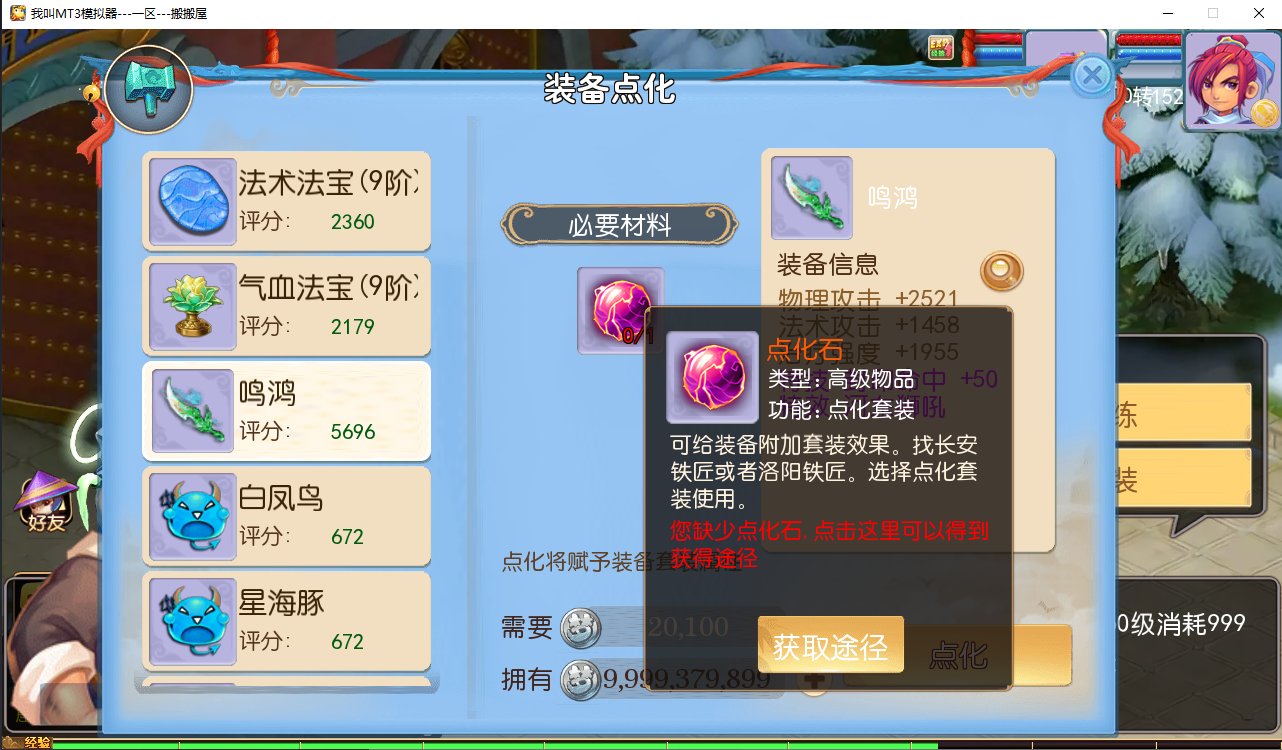
Task: Click the 点化石 gem icon in the tooltip
Action: tap(712, 377)
